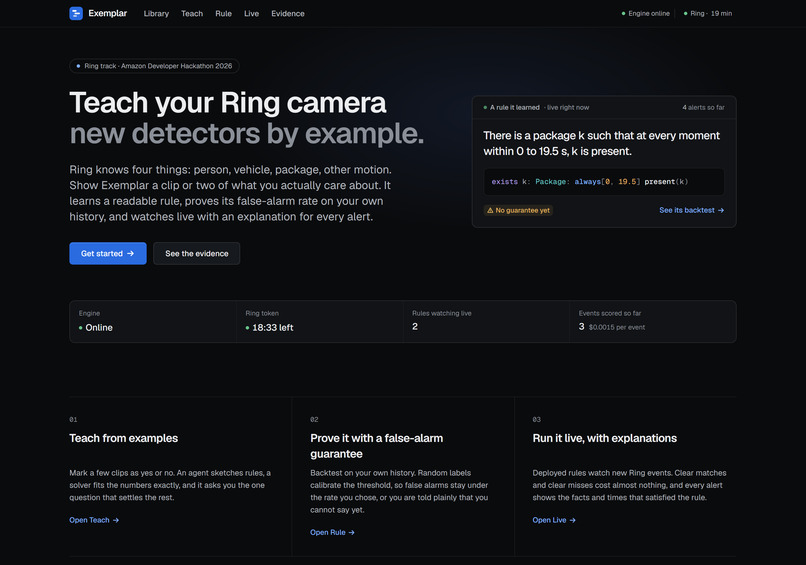Open the Evidence nav item
Viewport: 806px width, 565px height.
[288, 14]
